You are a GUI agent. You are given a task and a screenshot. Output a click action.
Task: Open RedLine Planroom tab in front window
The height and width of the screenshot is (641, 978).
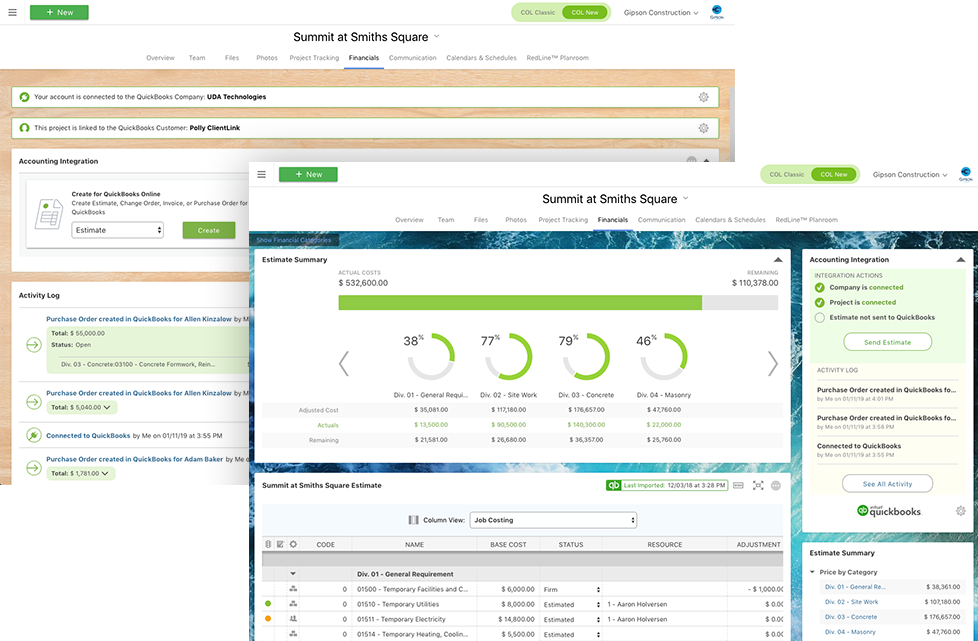click(806, 219)
